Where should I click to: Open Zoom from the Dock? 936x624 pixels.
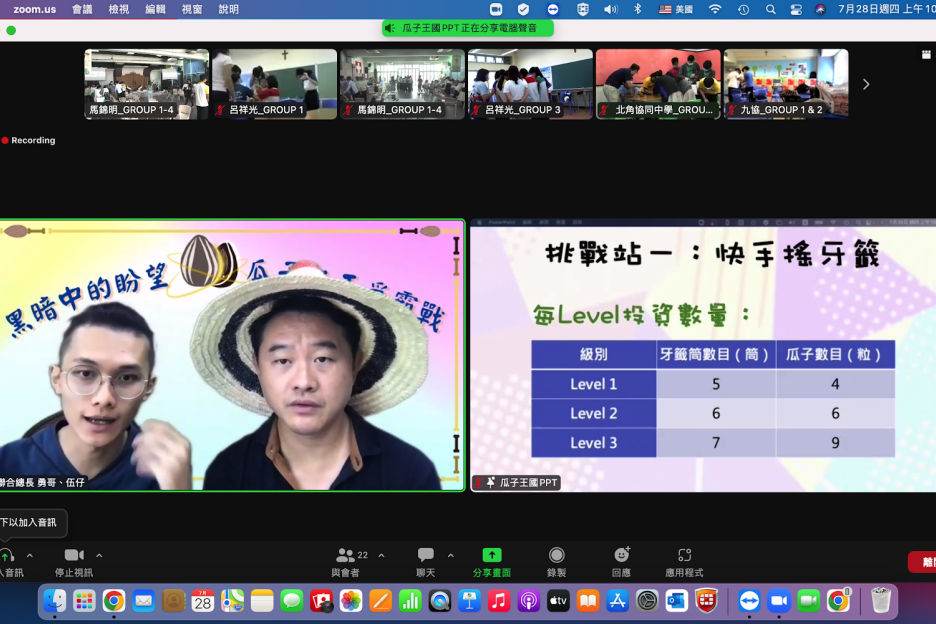[x=778, y=600]
